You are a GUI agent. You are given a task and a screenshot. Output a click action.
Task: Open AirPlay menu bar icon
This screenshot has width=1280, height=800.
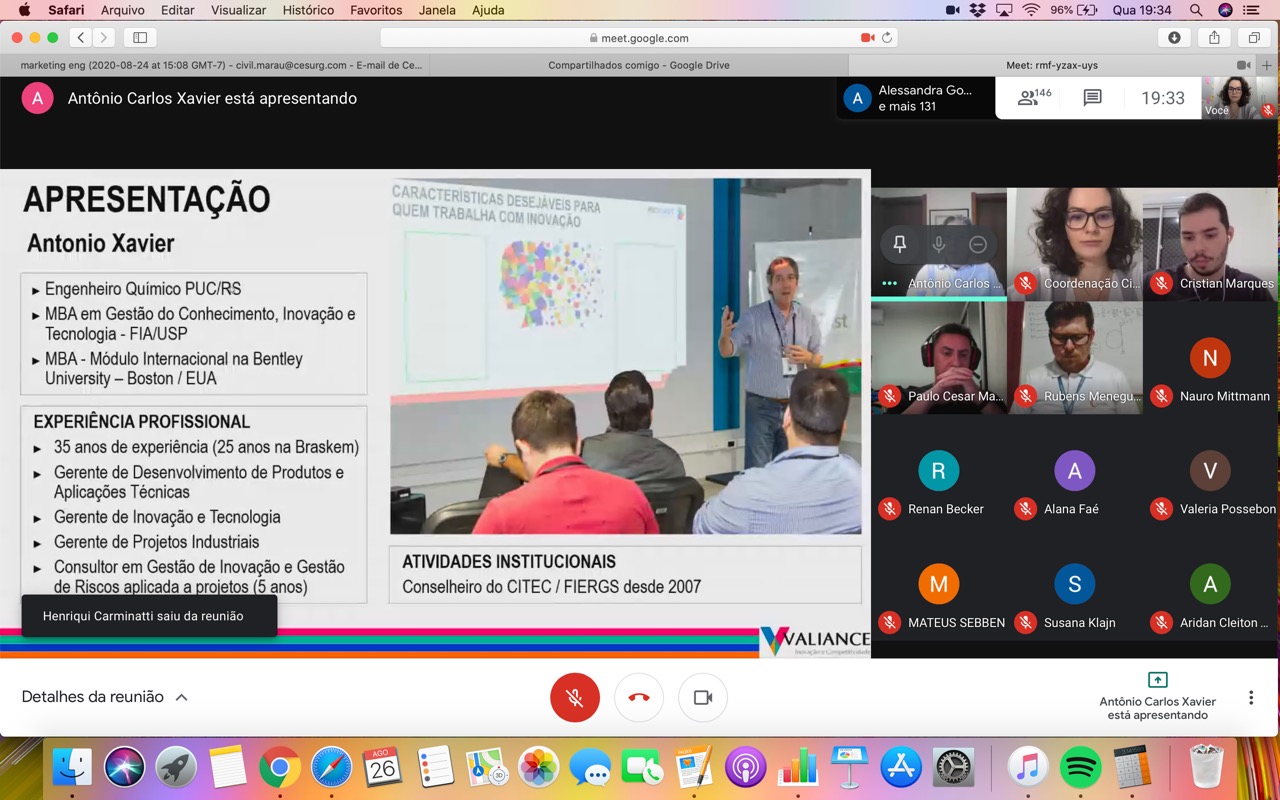point(1004,10)
